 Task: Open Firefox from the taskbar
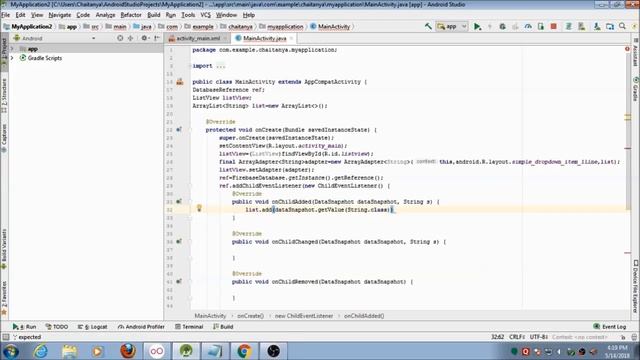128,351
